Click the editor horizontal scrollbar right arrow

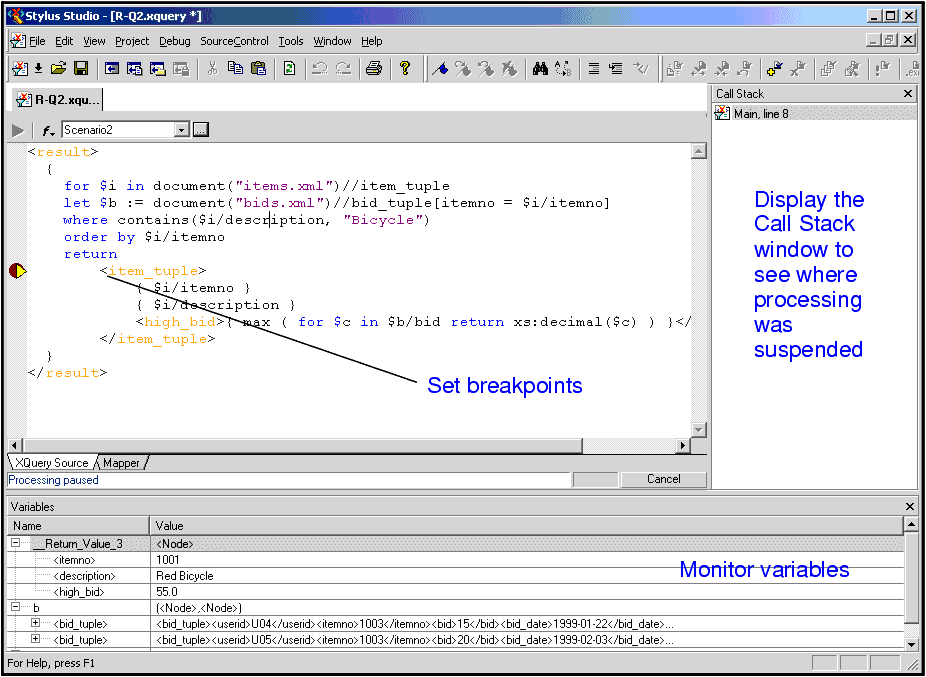[683, 446]
